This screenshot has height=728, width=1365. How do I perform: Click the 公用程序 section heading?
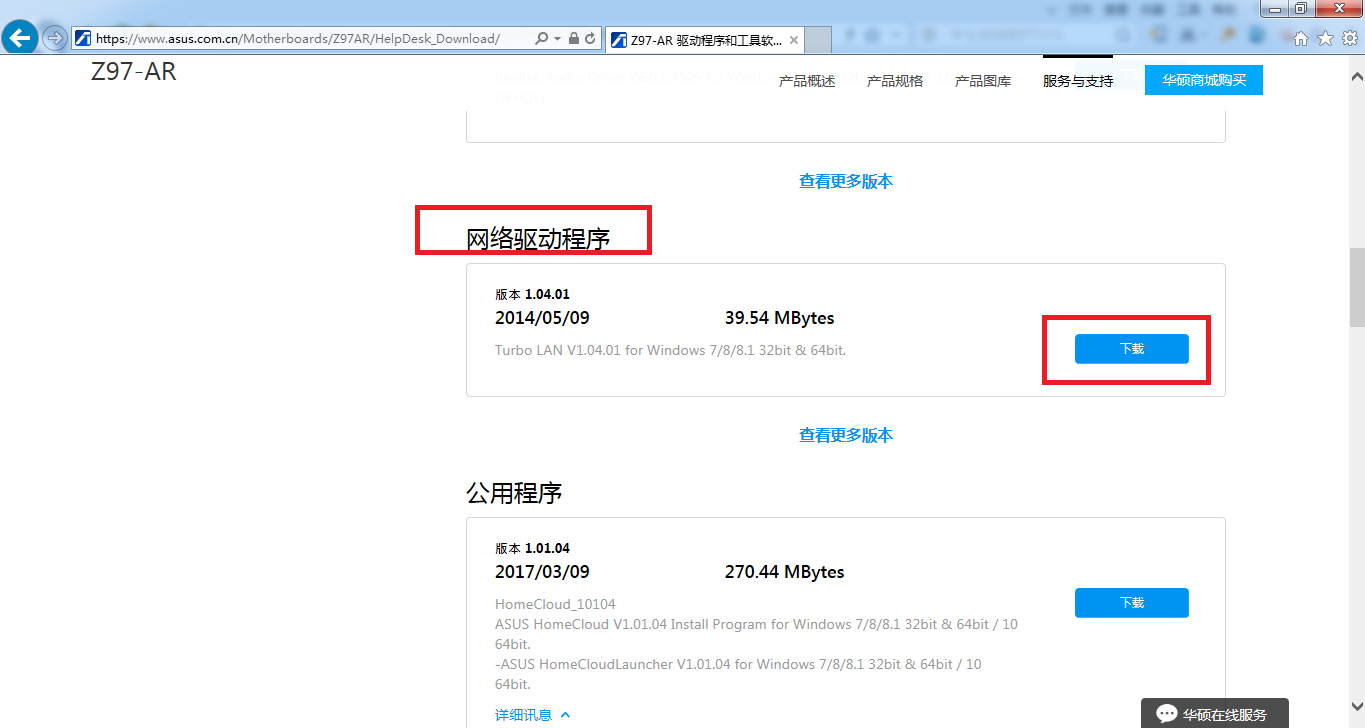(x=514, y=493)
